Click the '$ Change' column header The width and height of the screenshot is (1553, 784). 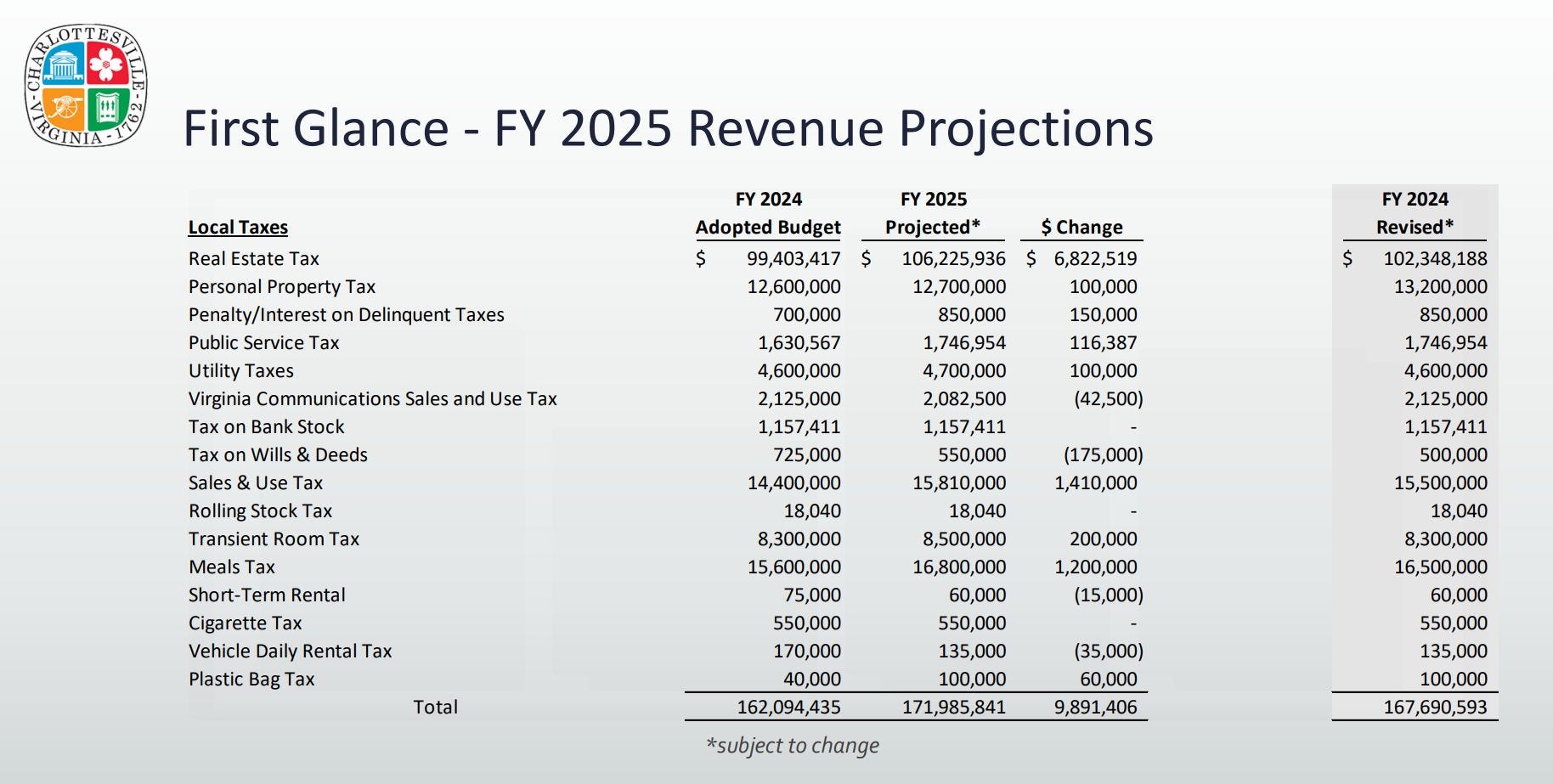click(x=1082, y=227)
